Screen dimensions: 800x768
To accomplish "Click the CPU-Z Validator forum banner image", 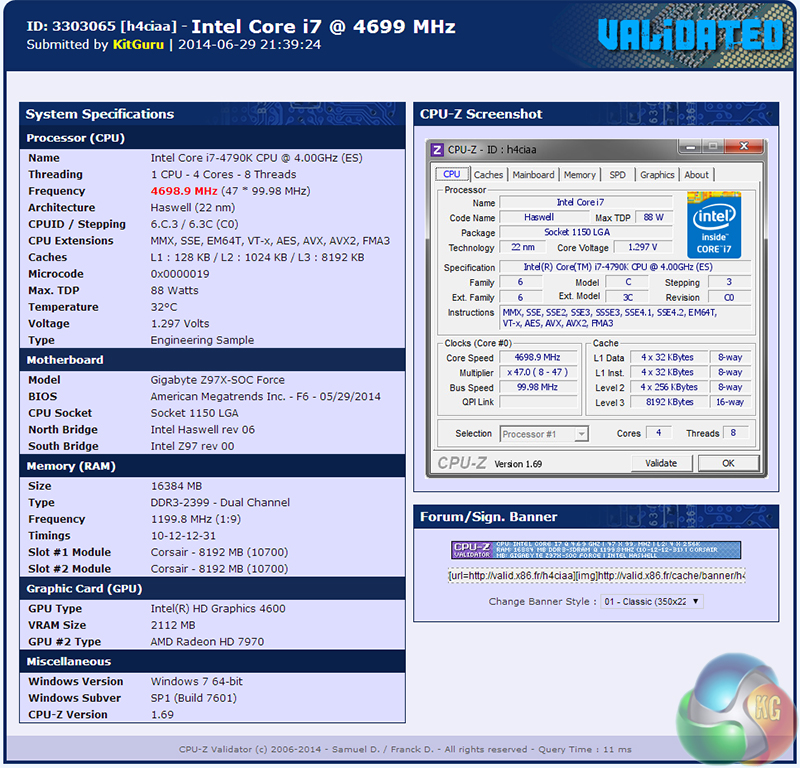I will (x=596, y=550).
